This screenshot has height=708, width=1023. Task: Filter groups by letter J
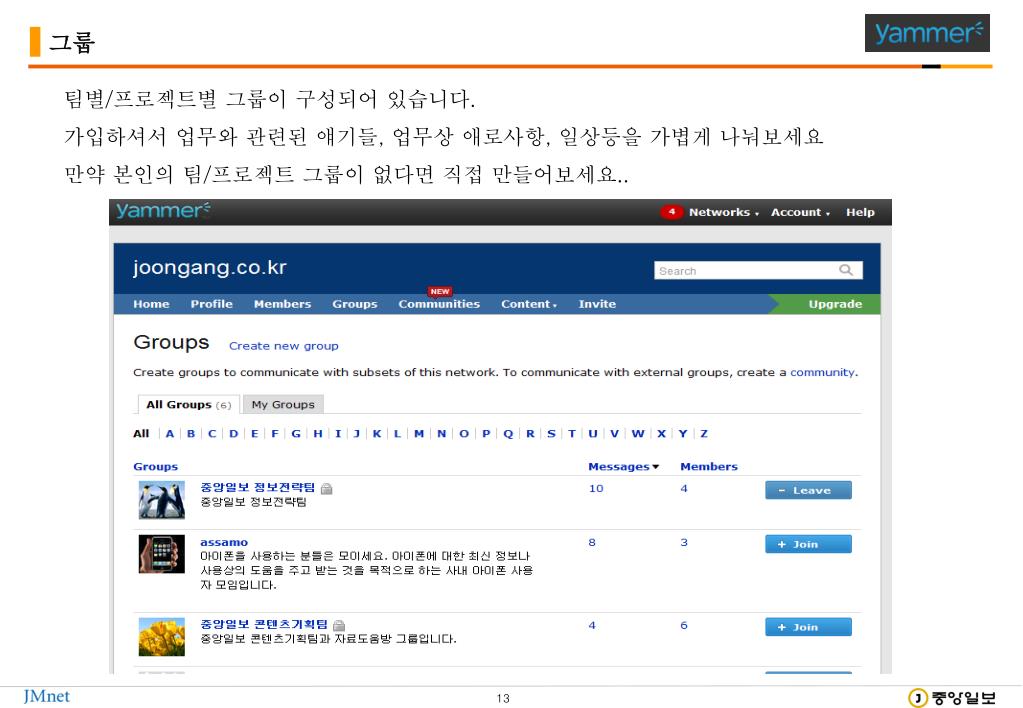coord(357,433)
